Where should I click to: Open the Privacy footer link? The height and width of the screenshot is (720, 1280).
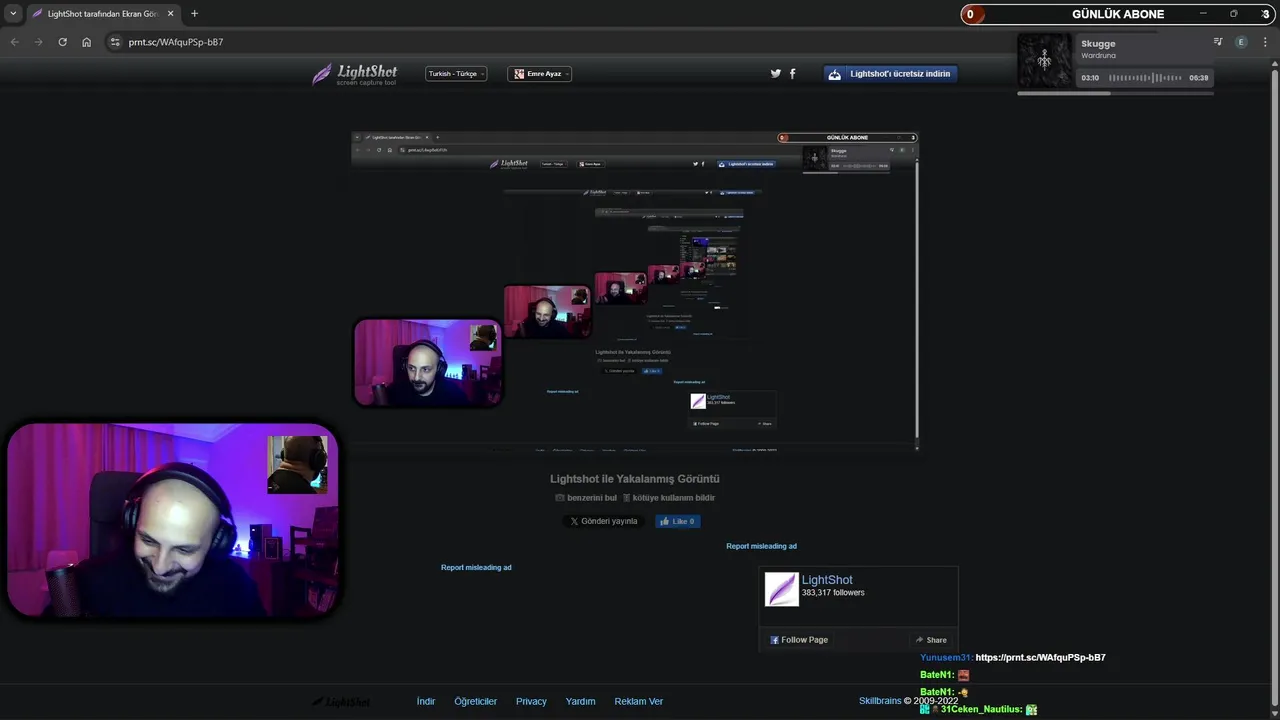[x=531, y=701]
